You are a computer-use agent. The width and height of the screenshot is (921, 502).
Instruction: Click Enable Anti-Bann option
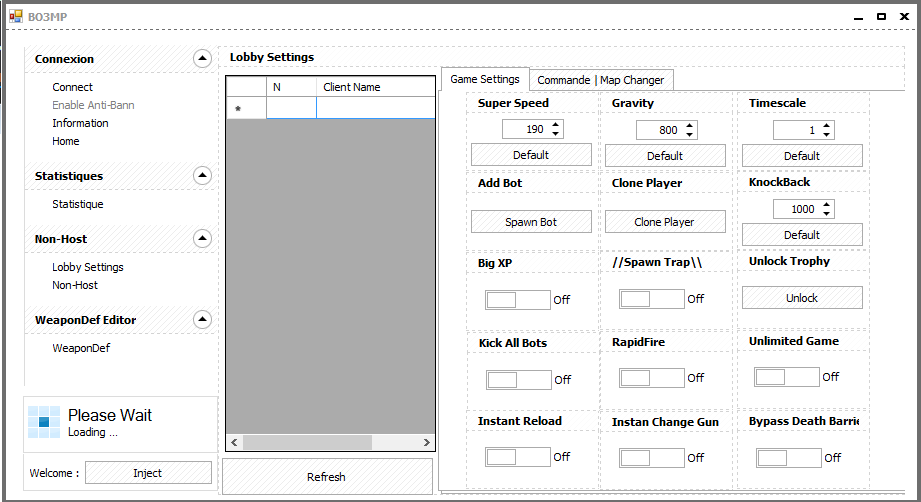(x=93, y=105)
